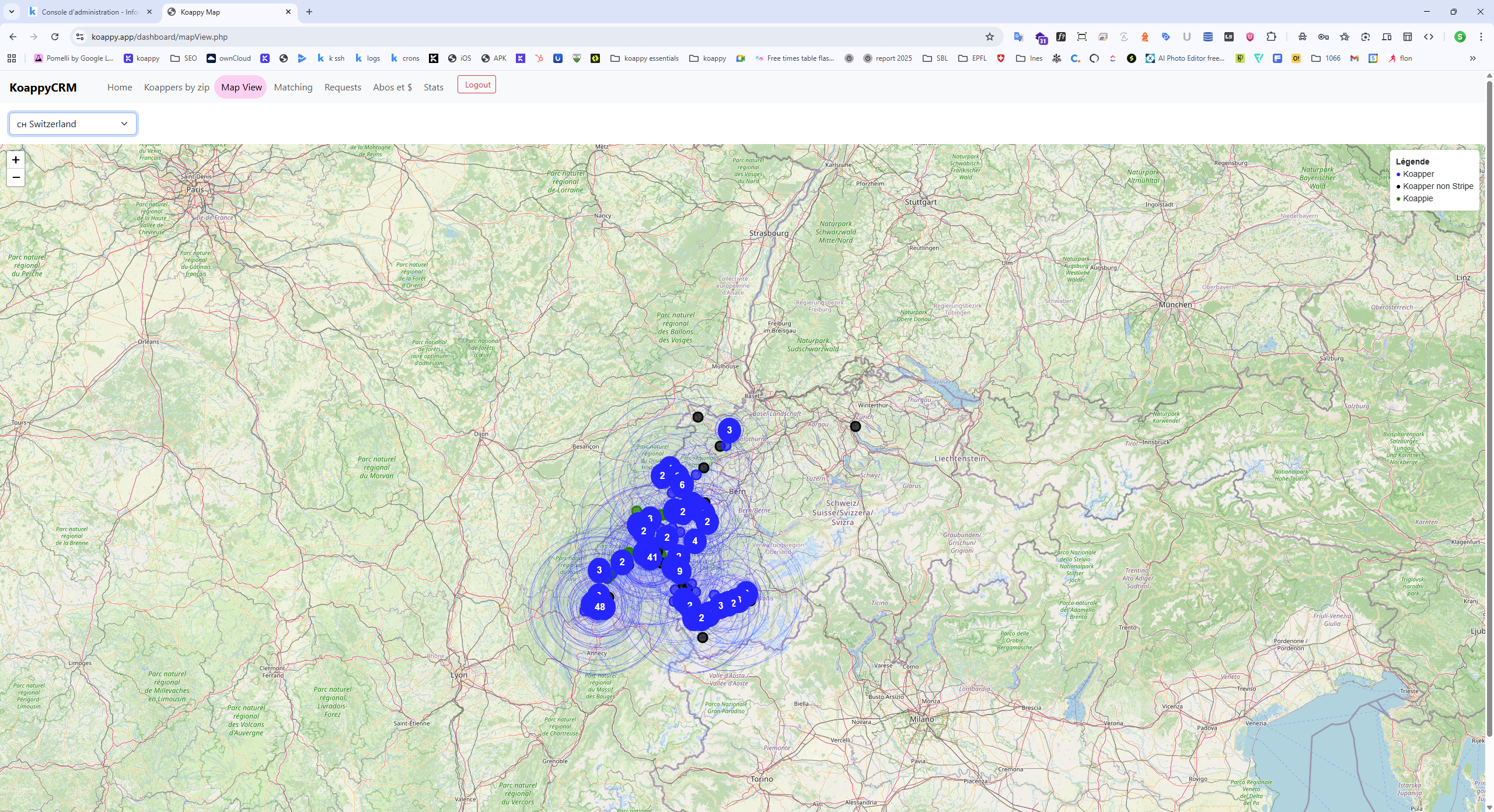Bookmark this page with the star icon
1494x812 pixels.
[x=990, y=37]
